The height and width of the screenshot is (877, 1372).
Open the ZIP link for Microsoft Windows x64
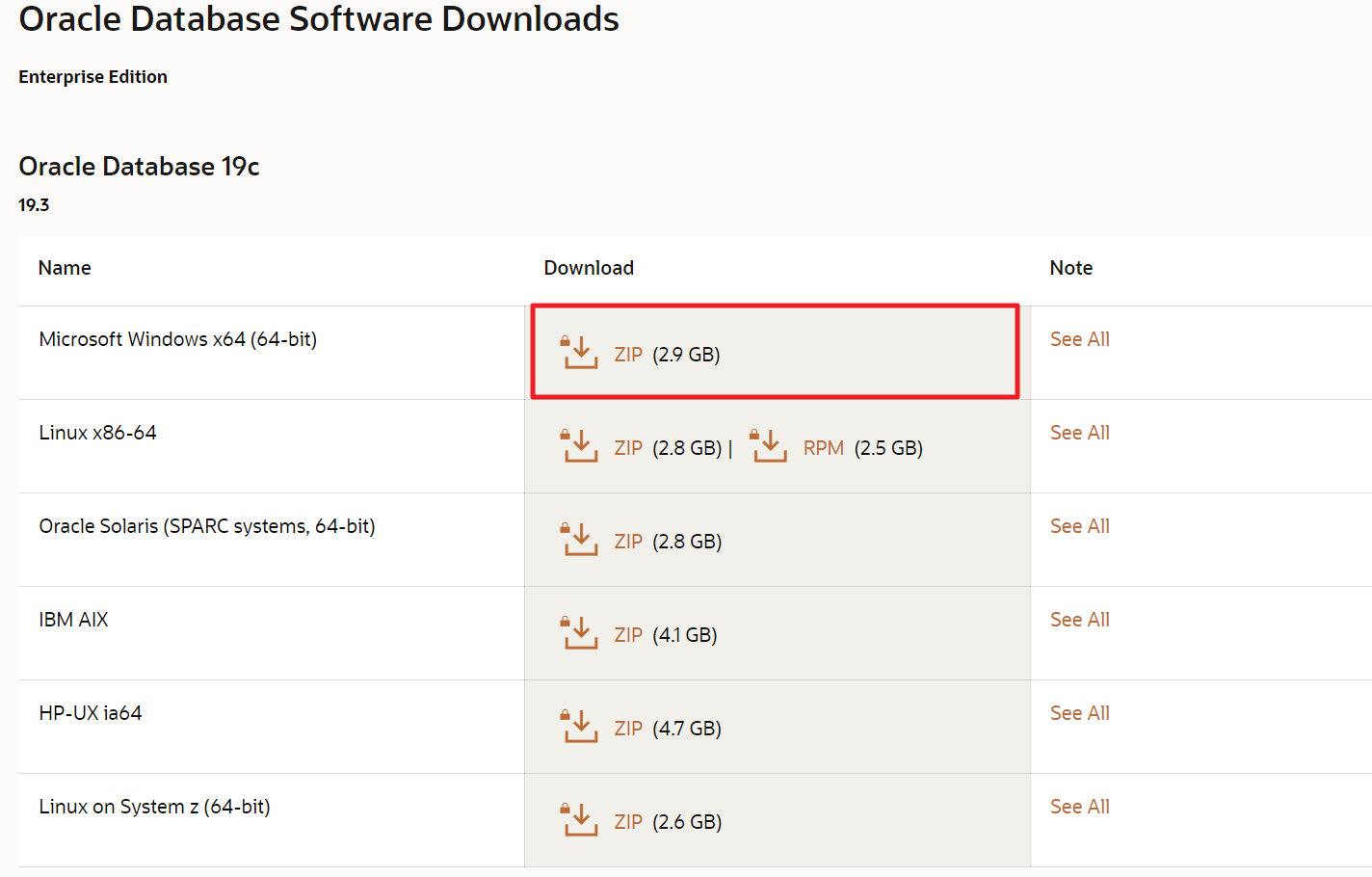pyautogui.click(x=628, y=355)
